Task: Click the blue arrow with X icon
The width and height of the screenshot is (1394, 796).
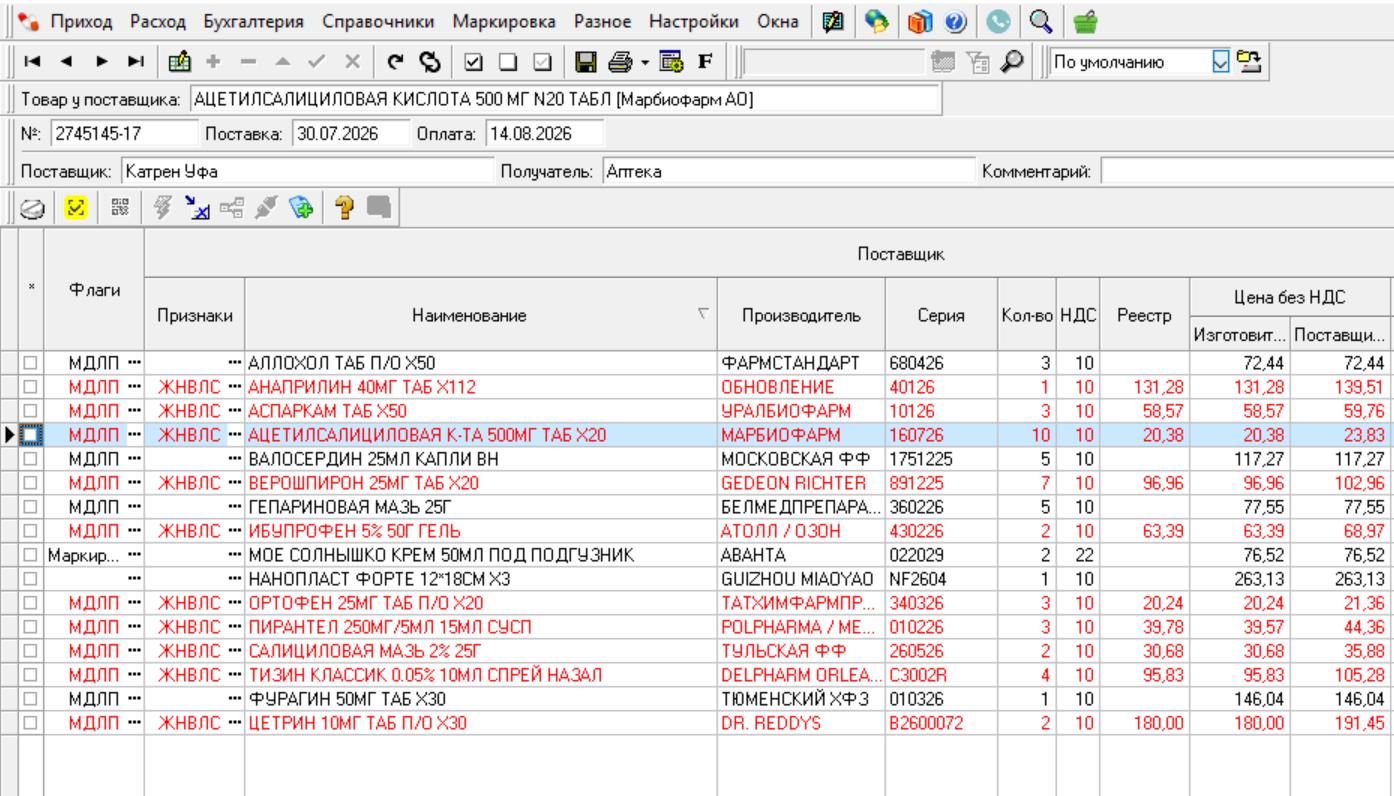Action: tap(197, 208)
